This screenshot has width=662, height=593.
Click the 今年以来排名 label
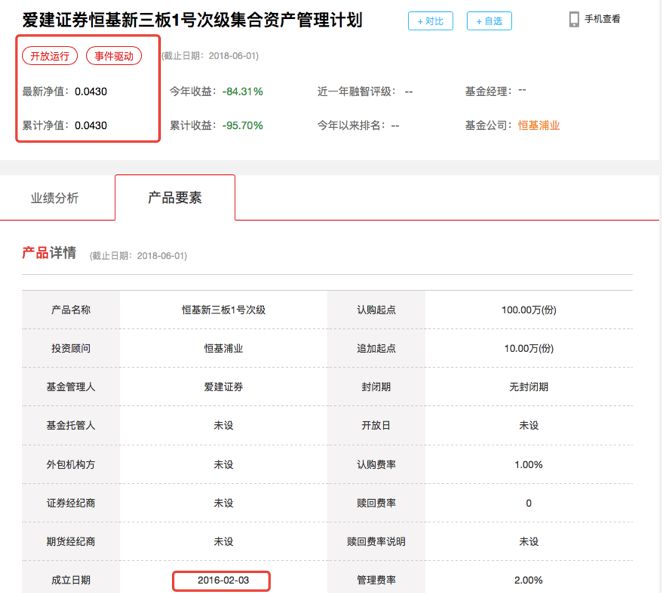point(351,125)
